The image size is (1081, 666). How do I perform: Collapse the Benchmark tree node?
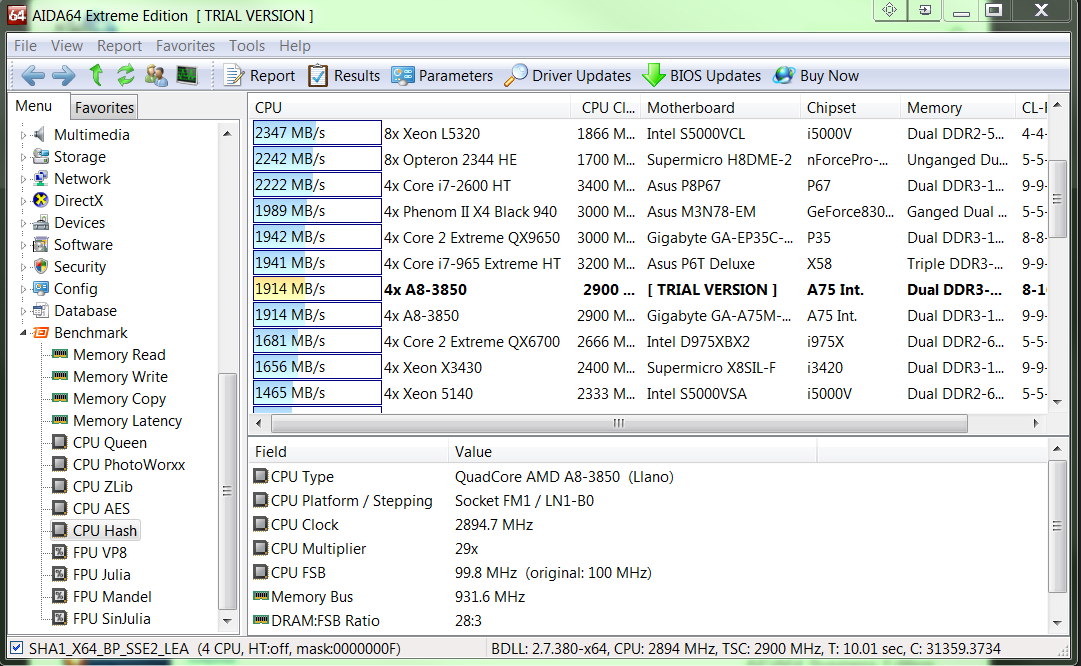tap(23, 333)
